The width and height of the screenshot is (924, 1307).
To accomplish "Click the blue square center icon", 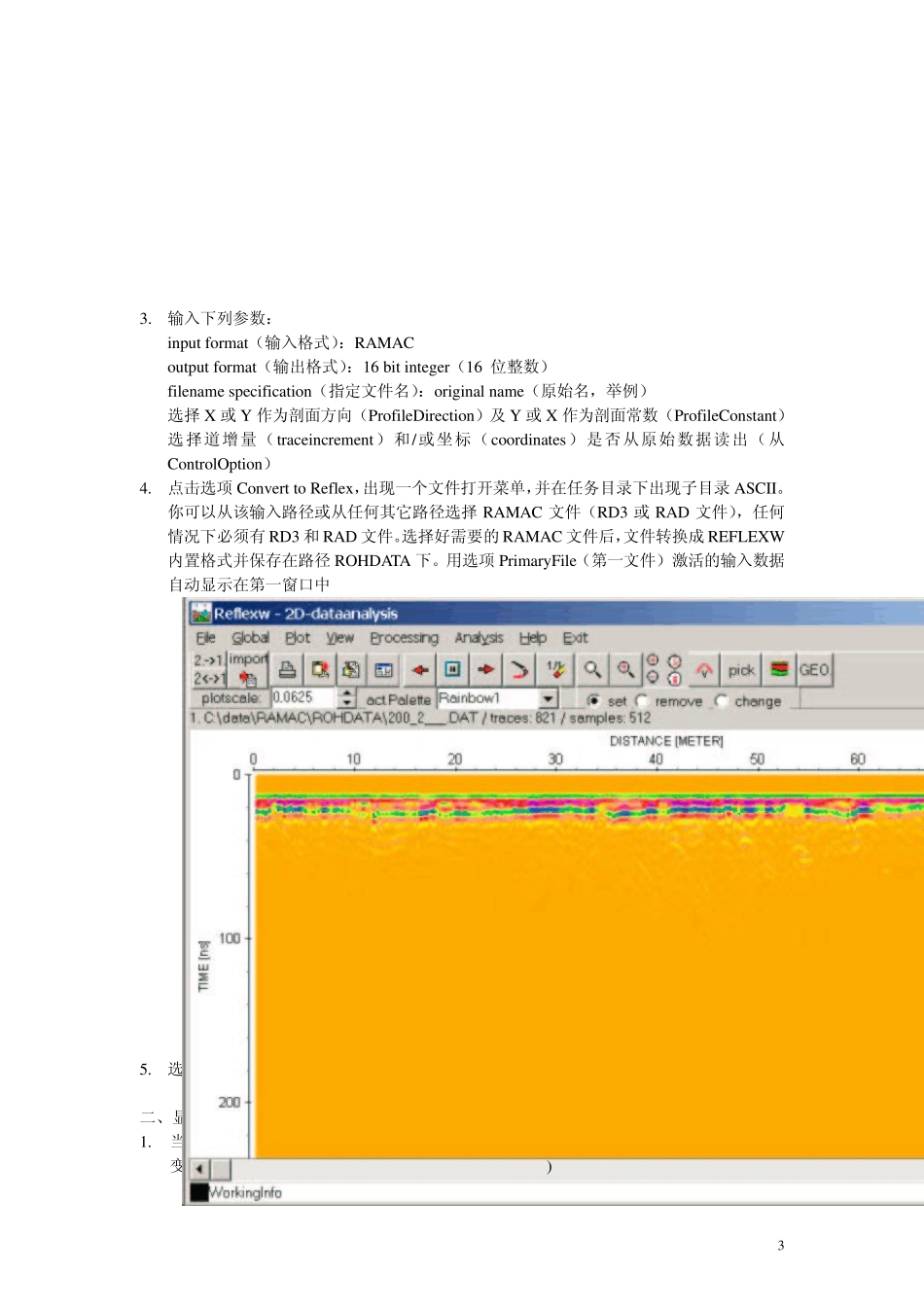I will (x=452, y=669).
